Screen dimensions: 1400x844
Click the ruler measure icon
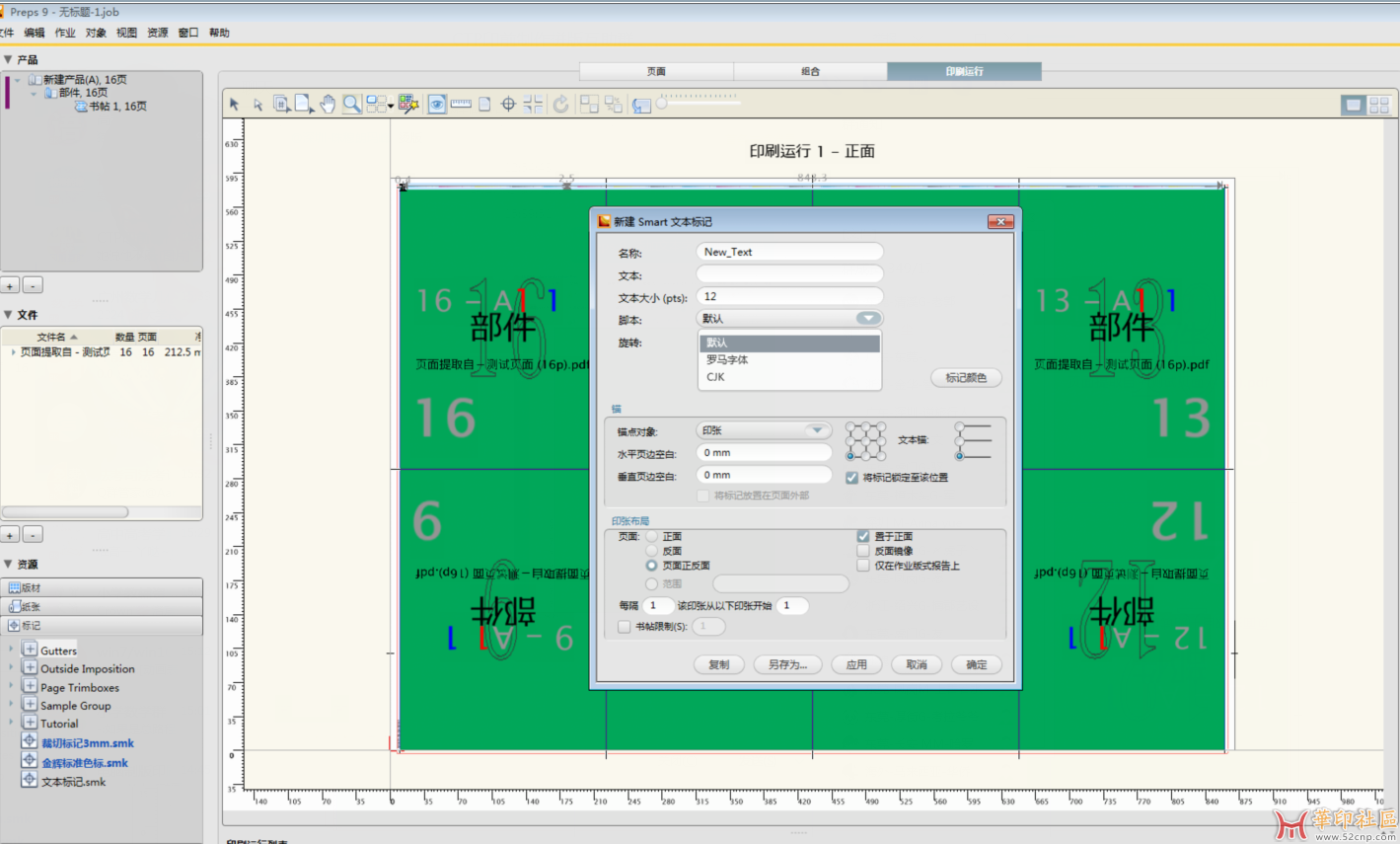click(461, 104)
